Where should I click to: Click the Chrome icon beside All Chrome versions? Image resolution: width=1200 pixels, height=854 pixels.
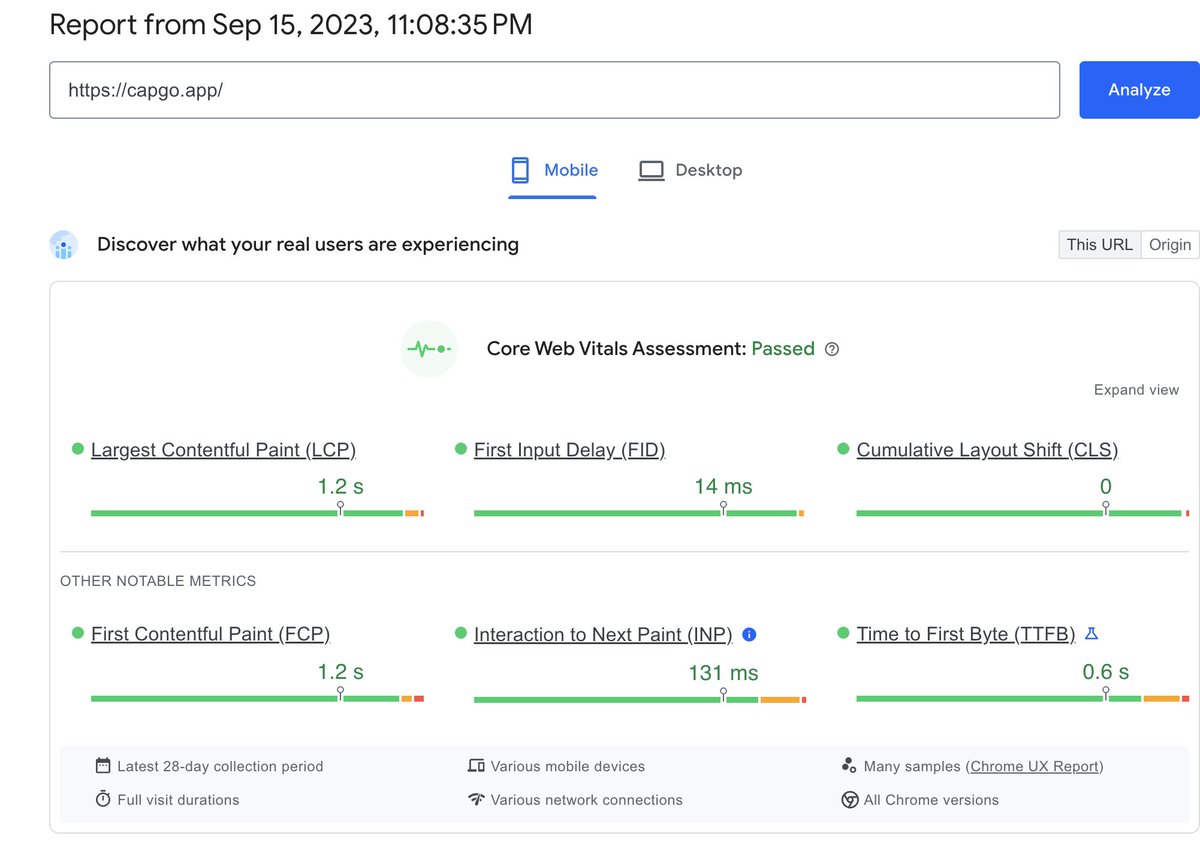pyautogui.click(x=849, y=799)
